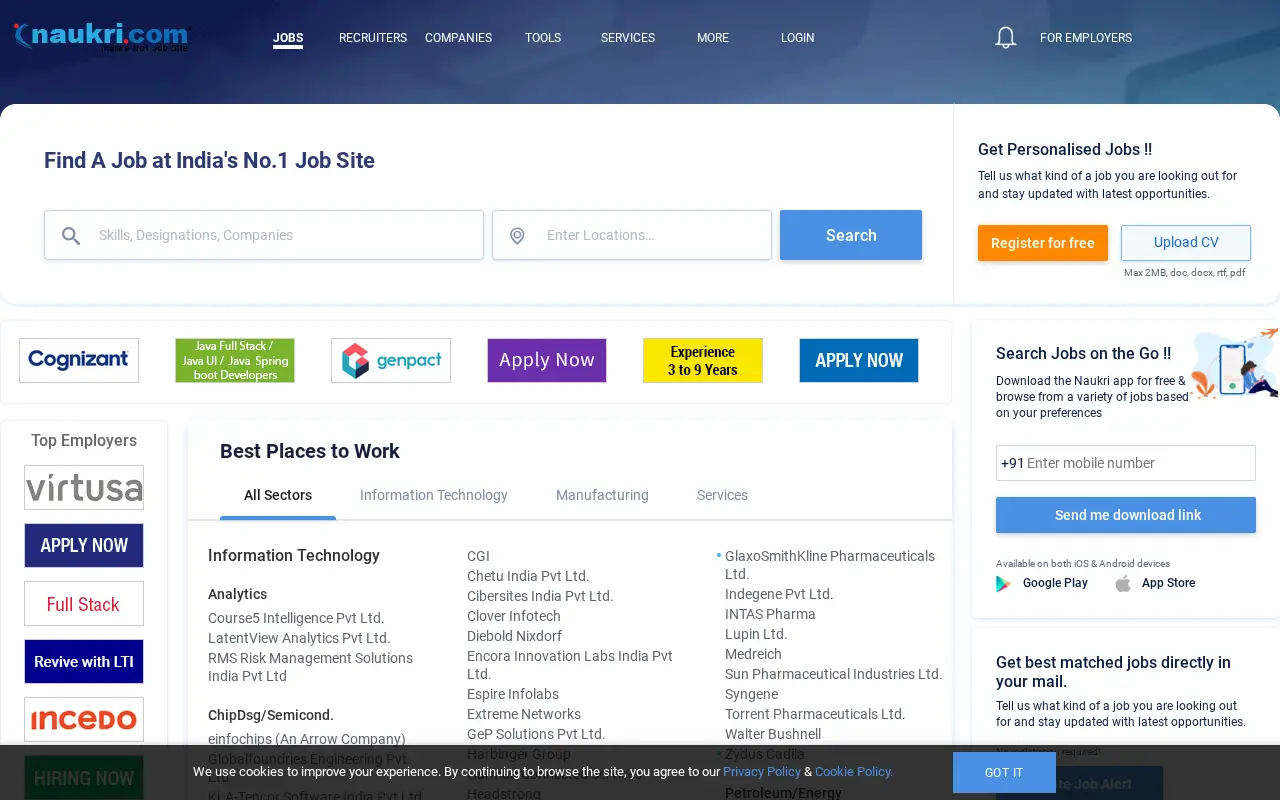
Task: Expand the MORE menu
Action: pos(713,38)
